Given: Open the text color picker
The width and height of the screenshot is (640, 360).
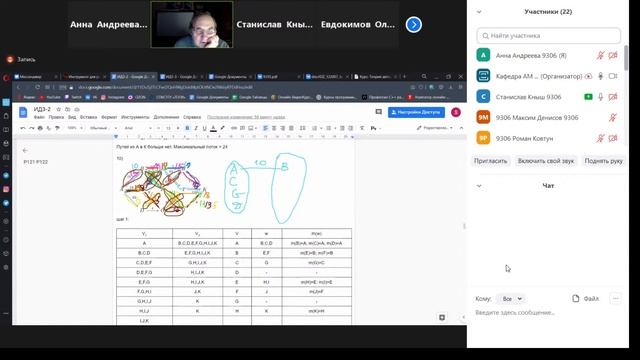Looking at the screenshot, I should pyautogui.click(x=213, y=128).
